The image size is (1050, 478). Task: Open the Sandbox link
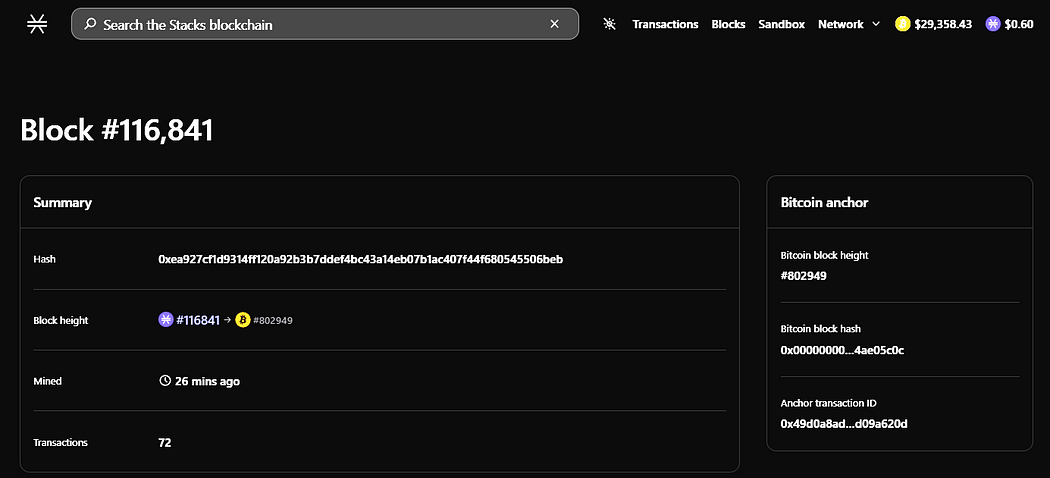point(781,24)
